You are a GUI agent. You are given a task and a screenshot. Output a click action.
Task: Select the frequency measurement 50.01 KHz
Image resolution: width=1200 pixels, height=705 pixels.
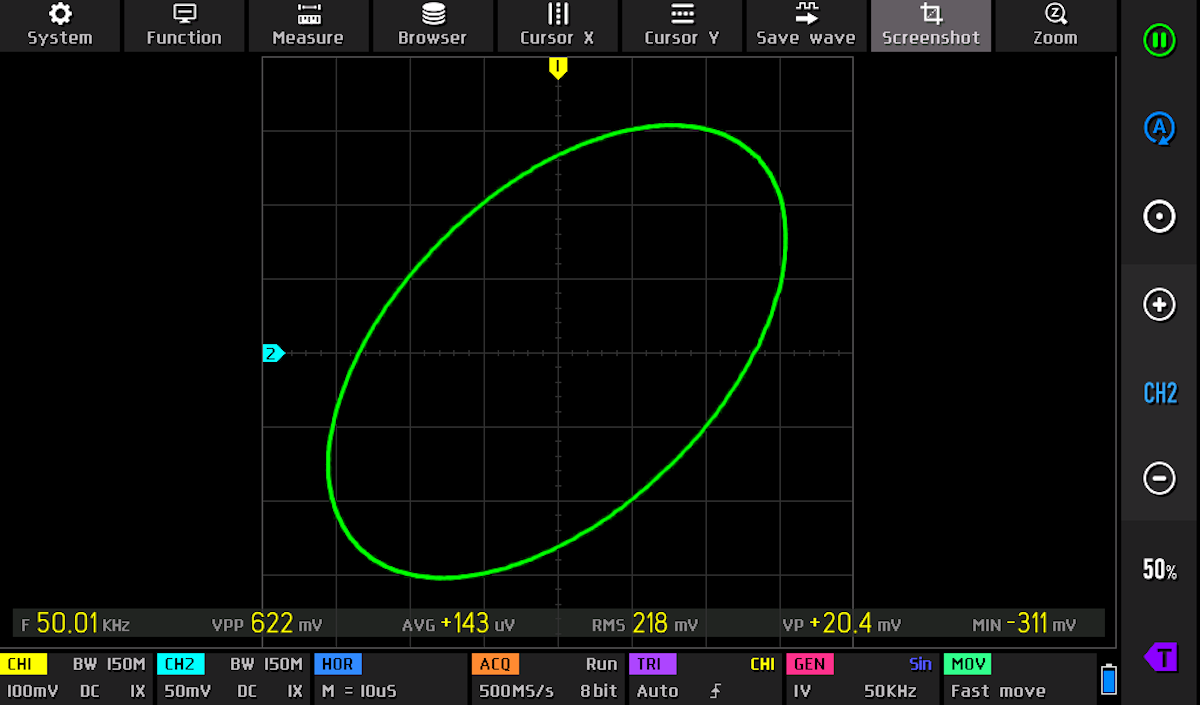click(x=76, y=624)
